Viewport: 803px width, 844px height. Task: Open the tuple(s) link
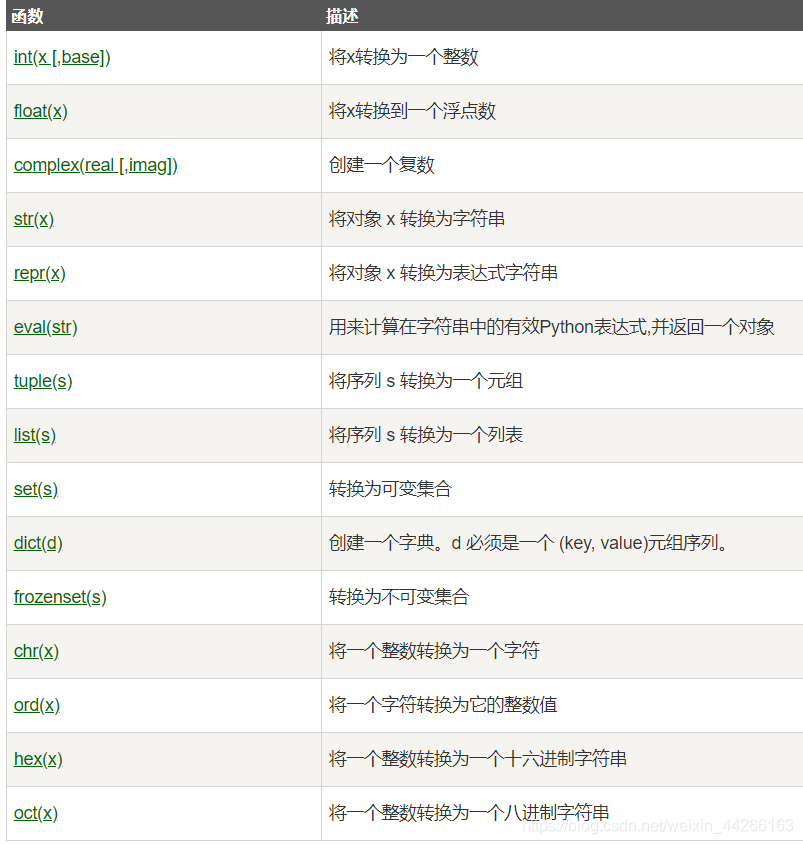point(43,381)
